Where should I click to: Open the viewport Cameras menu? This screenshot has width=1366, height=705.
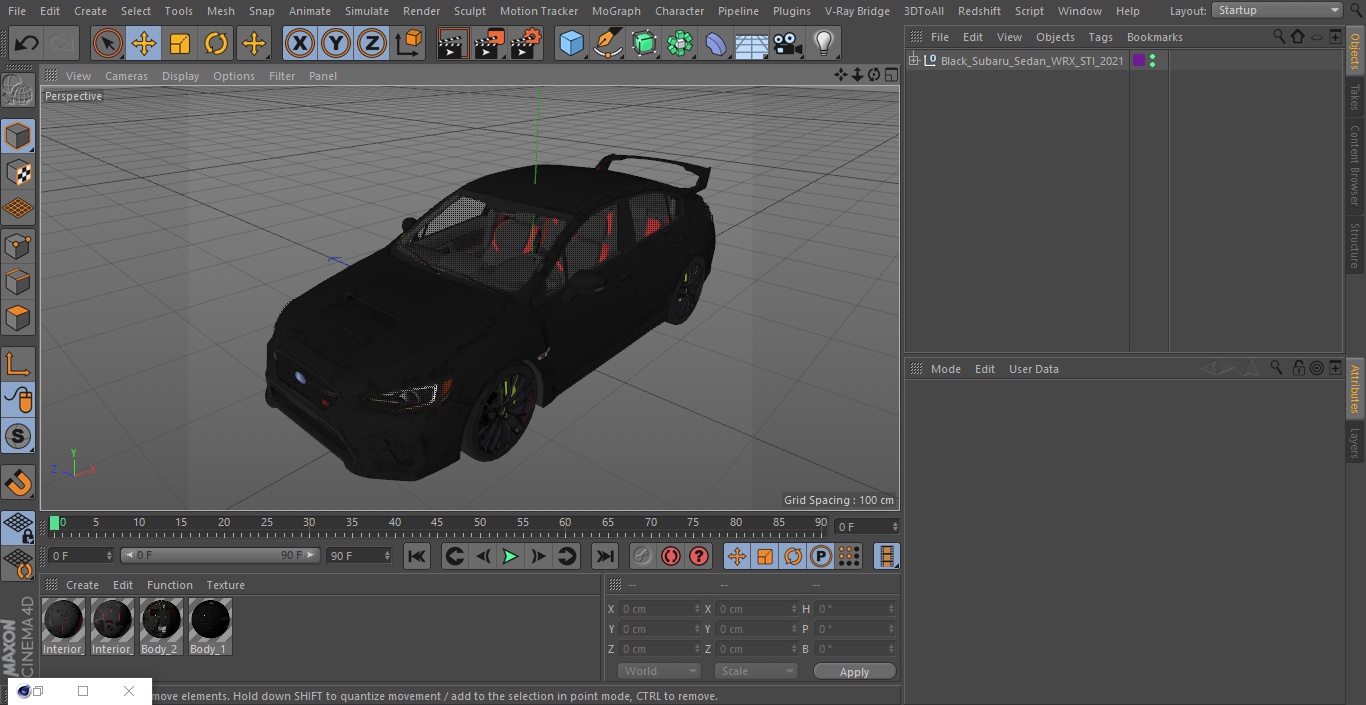pyautogui.click(x=126, y=76)
